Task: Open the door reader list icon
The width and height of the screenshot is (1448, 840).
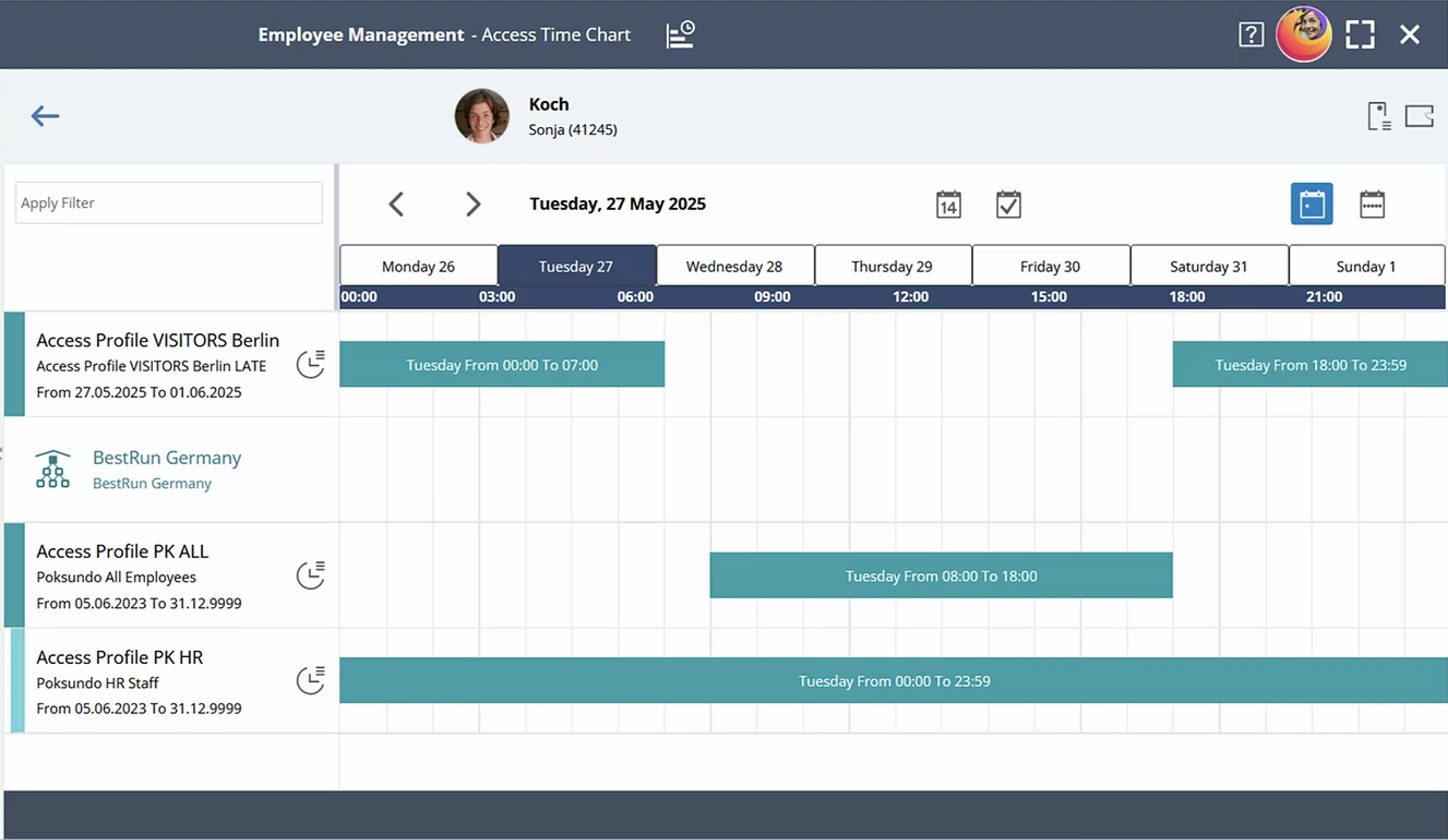Action: tap(1379, 116)
